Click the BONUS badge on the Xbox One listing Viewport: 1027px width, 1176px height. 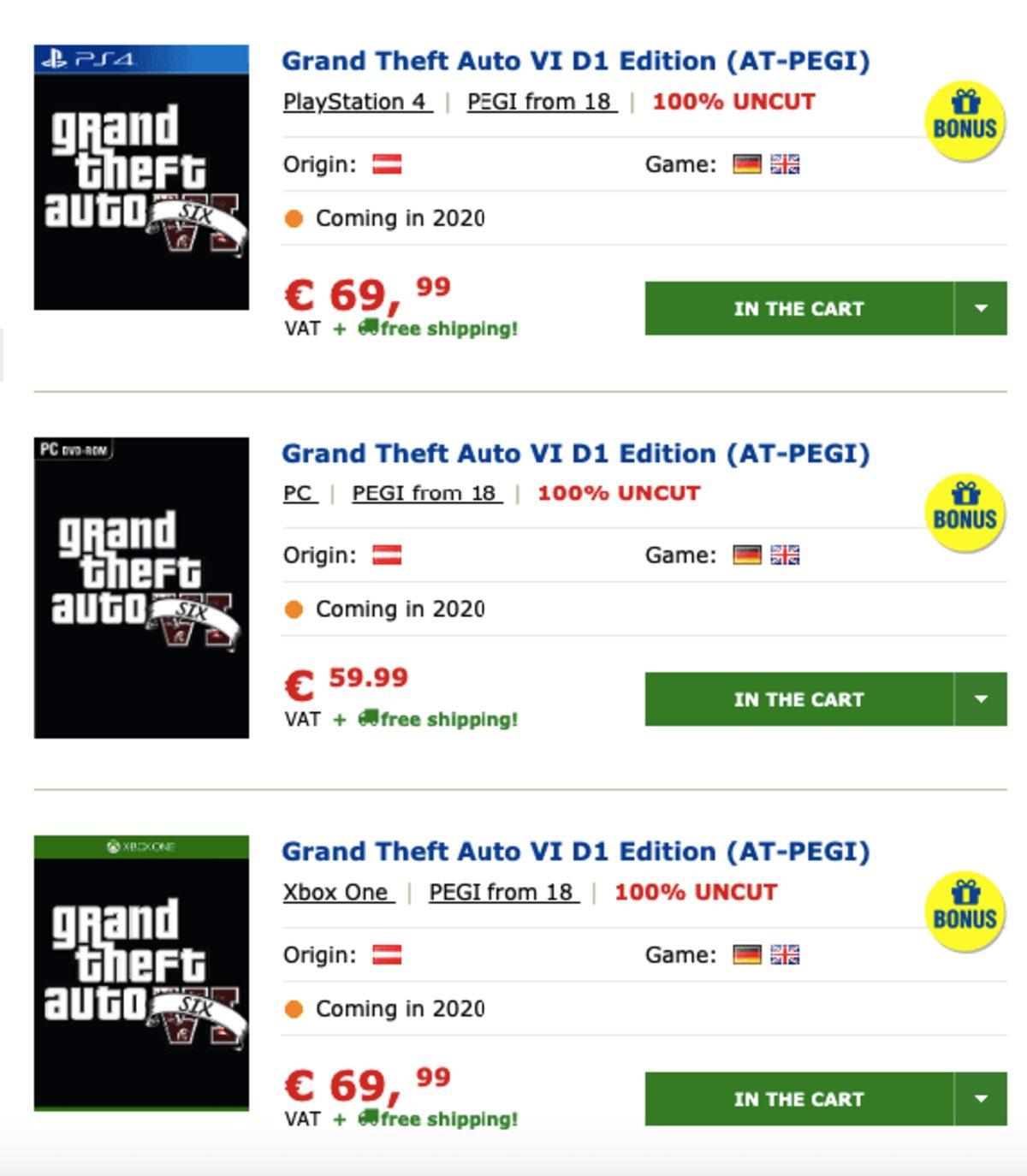965,911
